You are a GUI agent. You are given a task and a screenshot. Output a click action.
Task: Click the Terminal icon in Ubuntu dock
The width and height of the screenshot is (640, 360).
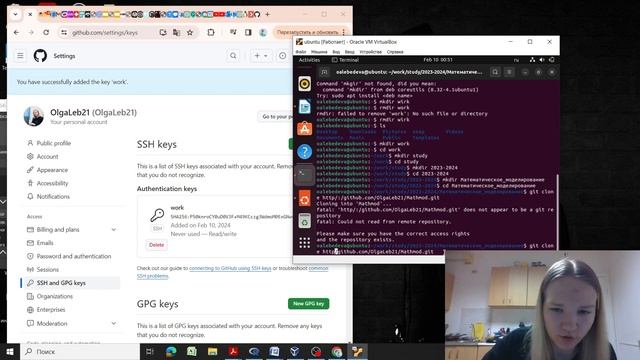coord(304,175)
